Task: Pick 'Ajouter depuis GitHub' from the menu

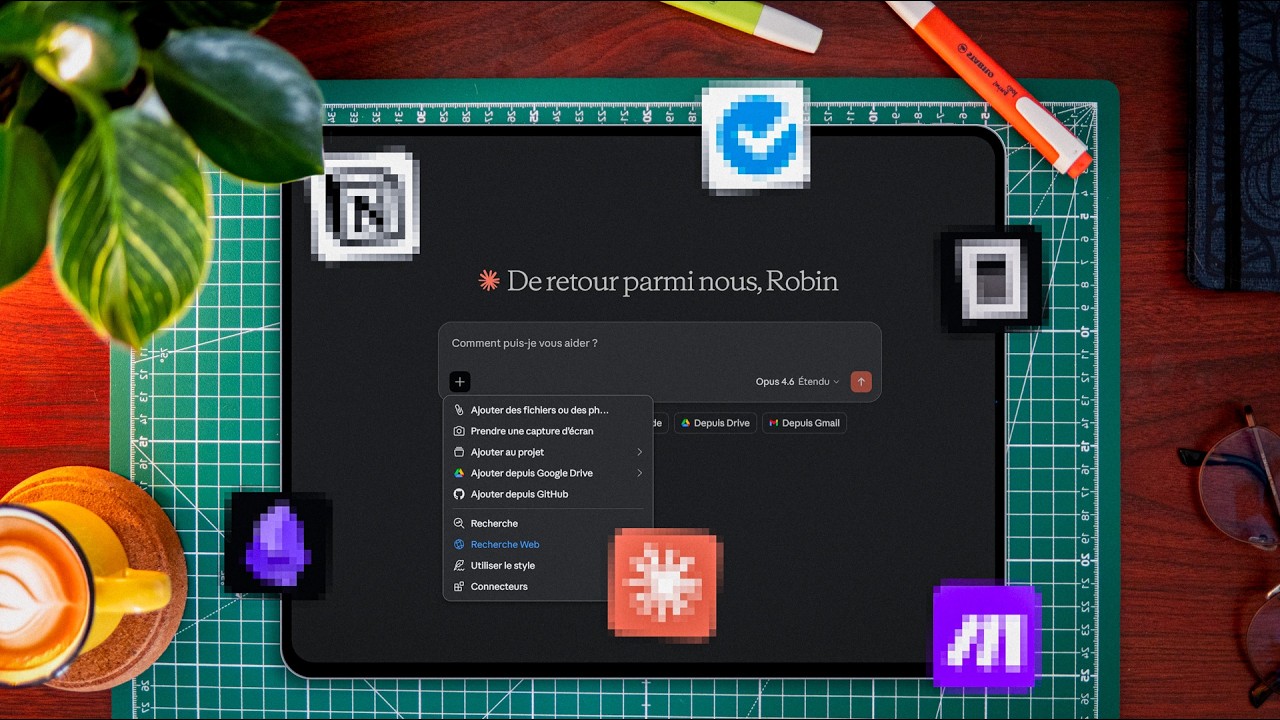Action: (x=547, y=494)
